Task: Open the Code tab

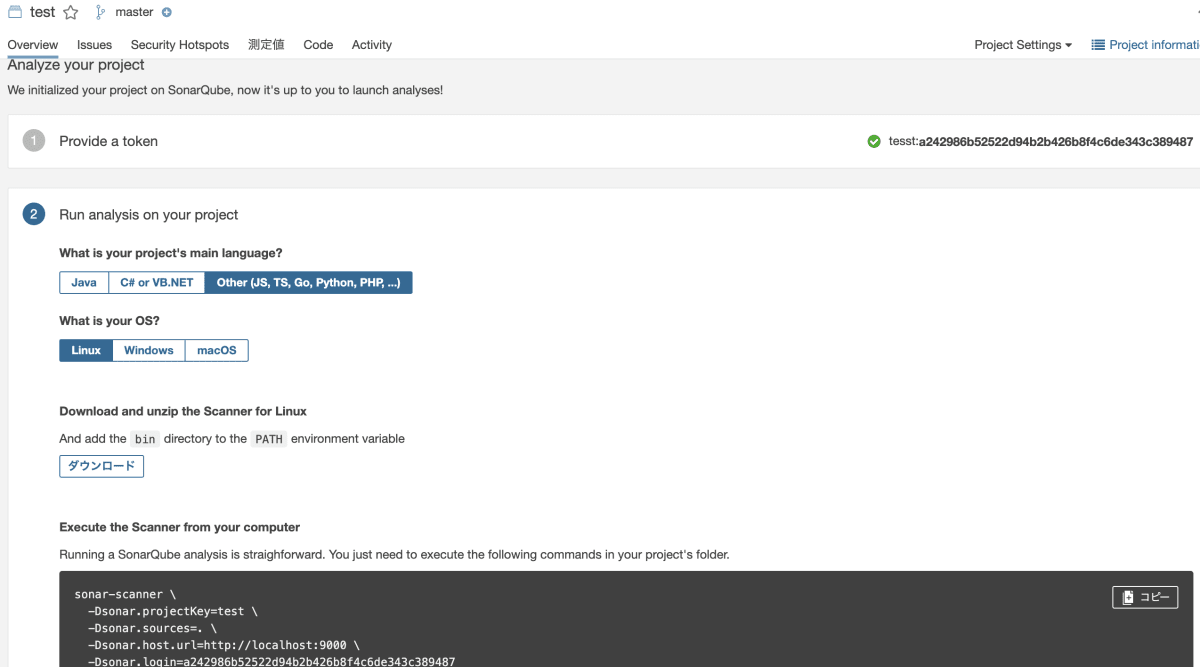Action: 318,45
